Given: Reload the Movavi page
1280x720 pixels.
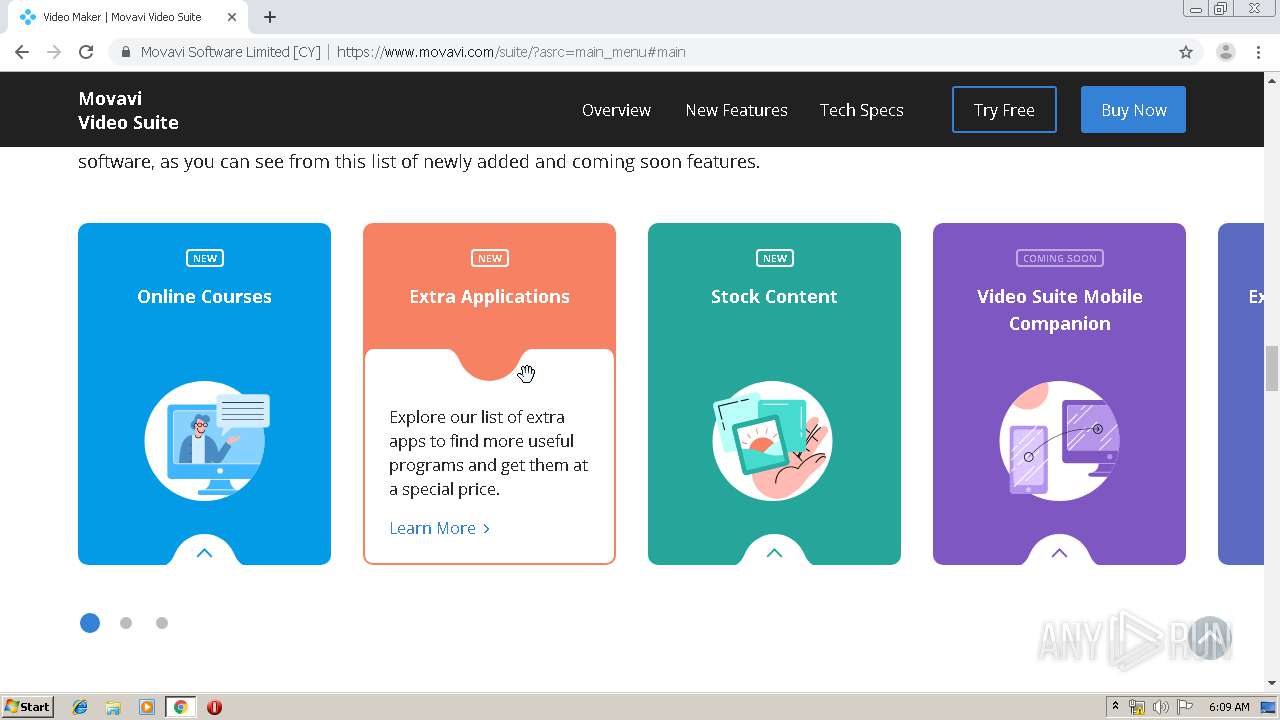Looking at the screenshot, I should pos(86,52).
